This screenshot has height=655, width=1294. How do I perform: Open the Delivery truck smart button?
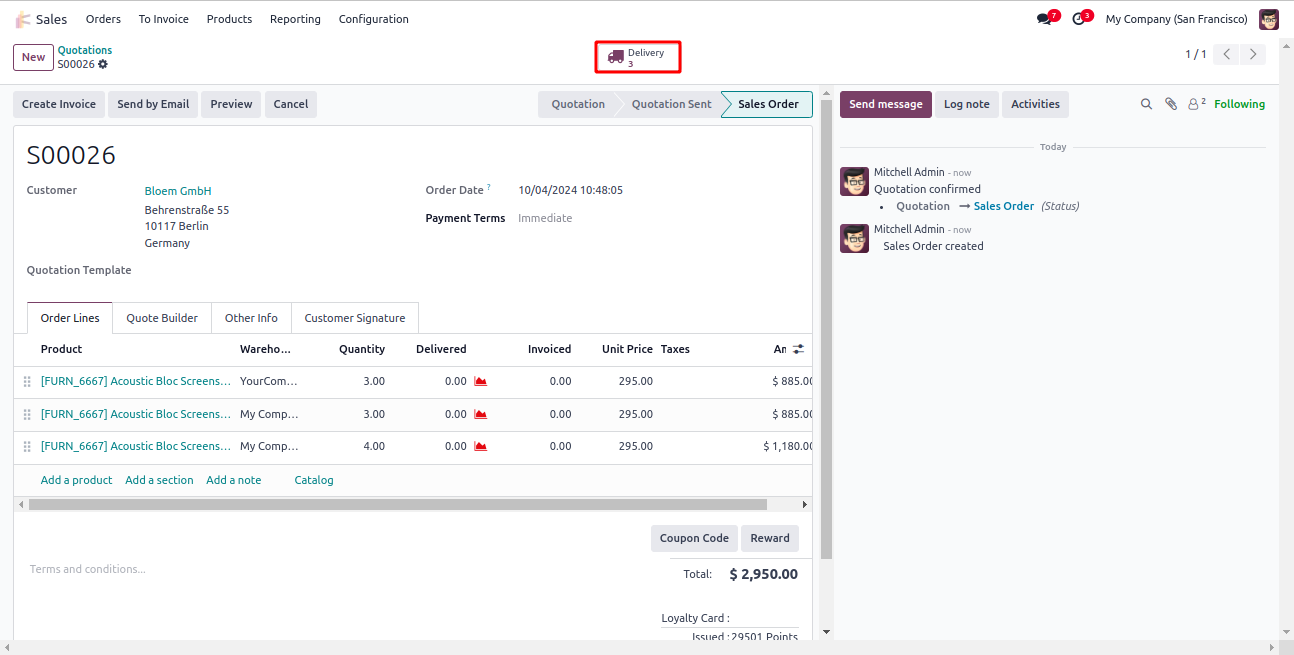click(x=637, y=58)
